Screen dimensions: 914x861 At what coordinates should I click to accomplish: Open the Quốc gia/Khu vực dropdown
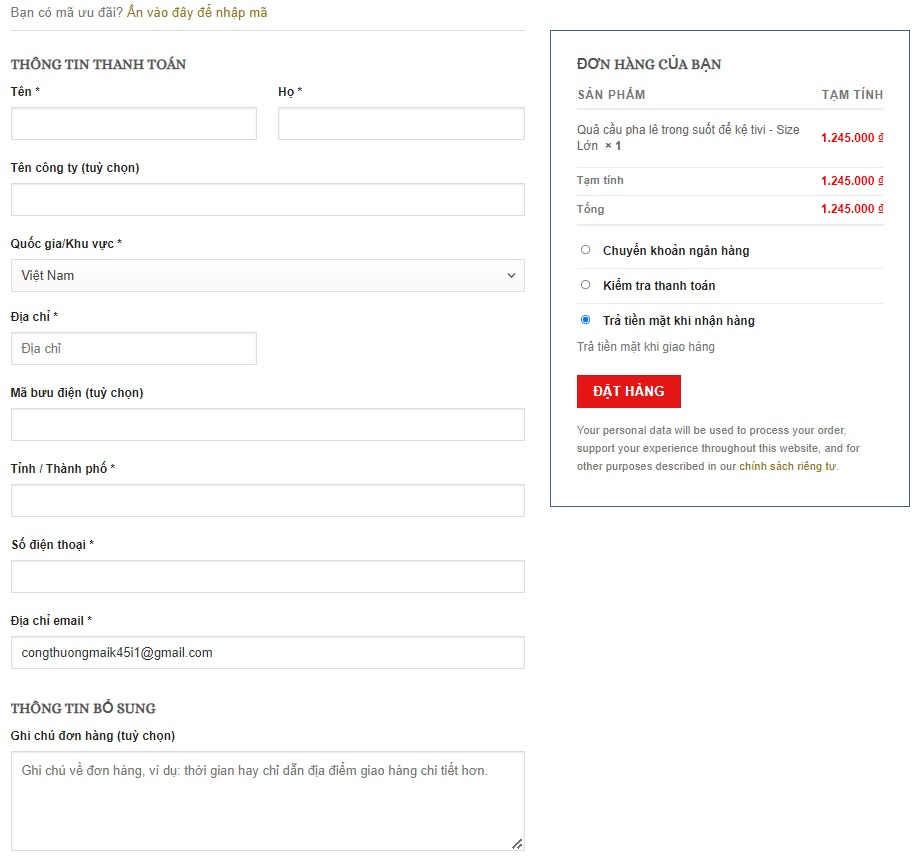267,276
